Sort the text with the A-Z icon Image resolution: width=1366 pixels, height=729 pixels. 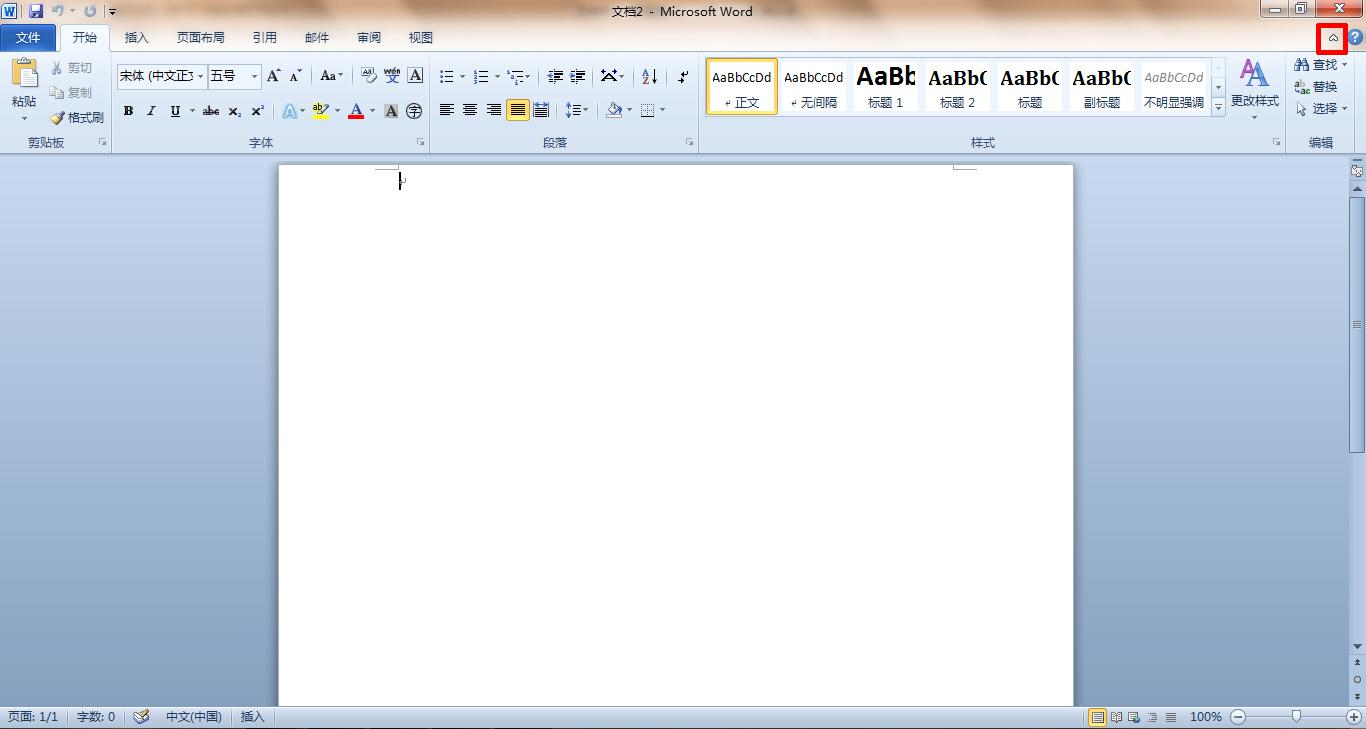click(649, 76)
